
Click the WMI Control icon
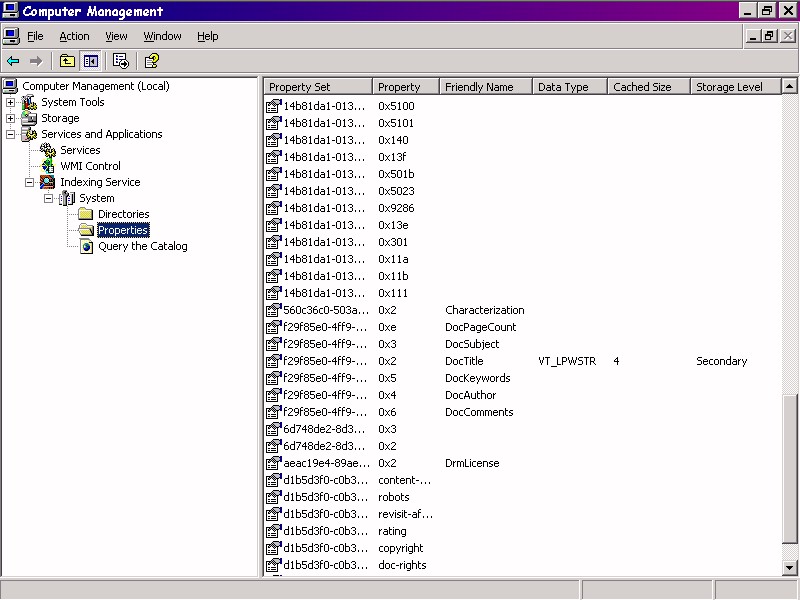[48, 166]
